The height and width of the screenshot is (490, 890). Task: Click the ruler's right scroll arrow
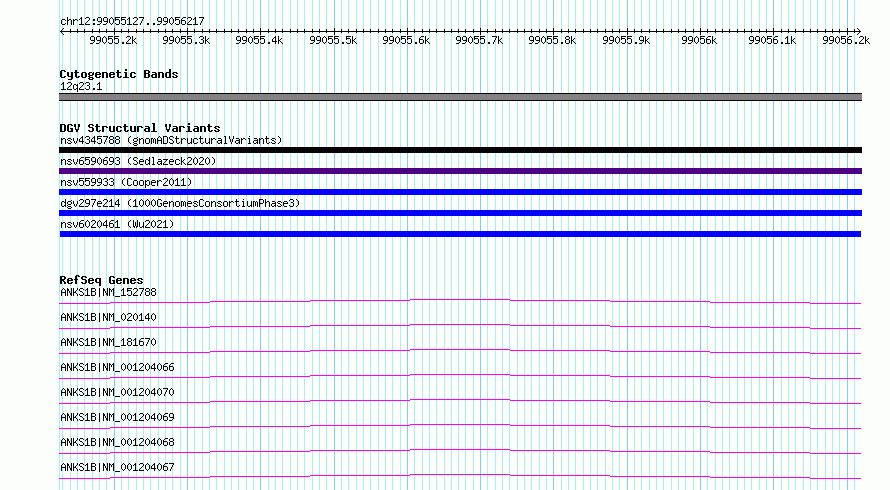point(858,31)
